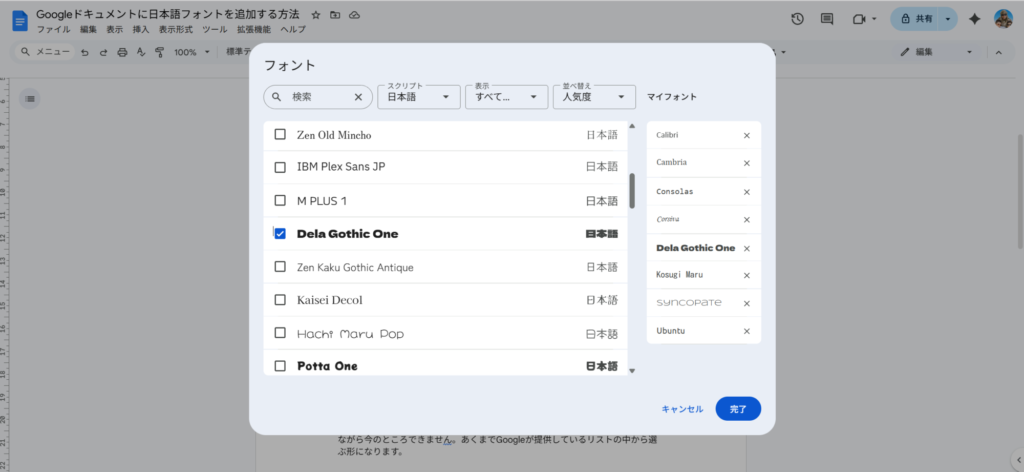Enable the Hachi Maru Pop checkbox
The image size is (1024, 472).
coord(280,333)
